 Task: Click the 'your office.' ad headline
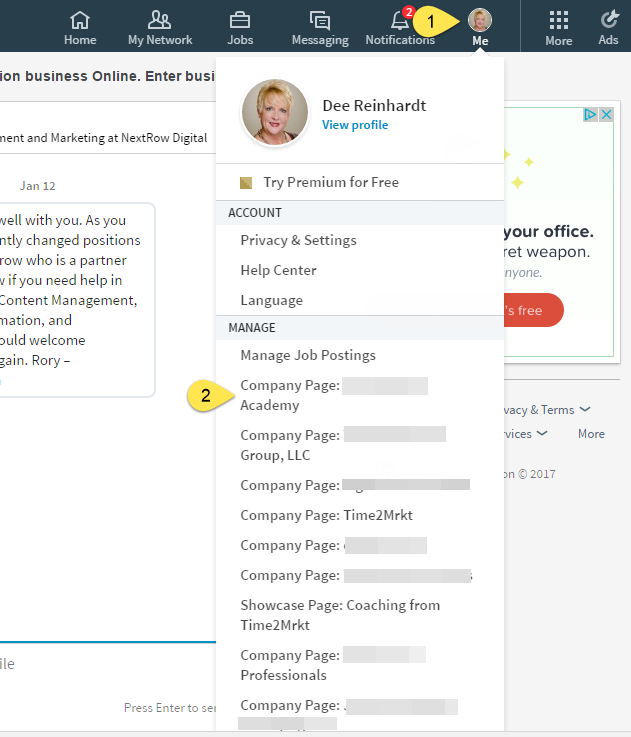pyautogui.click(x=549, y=231)
